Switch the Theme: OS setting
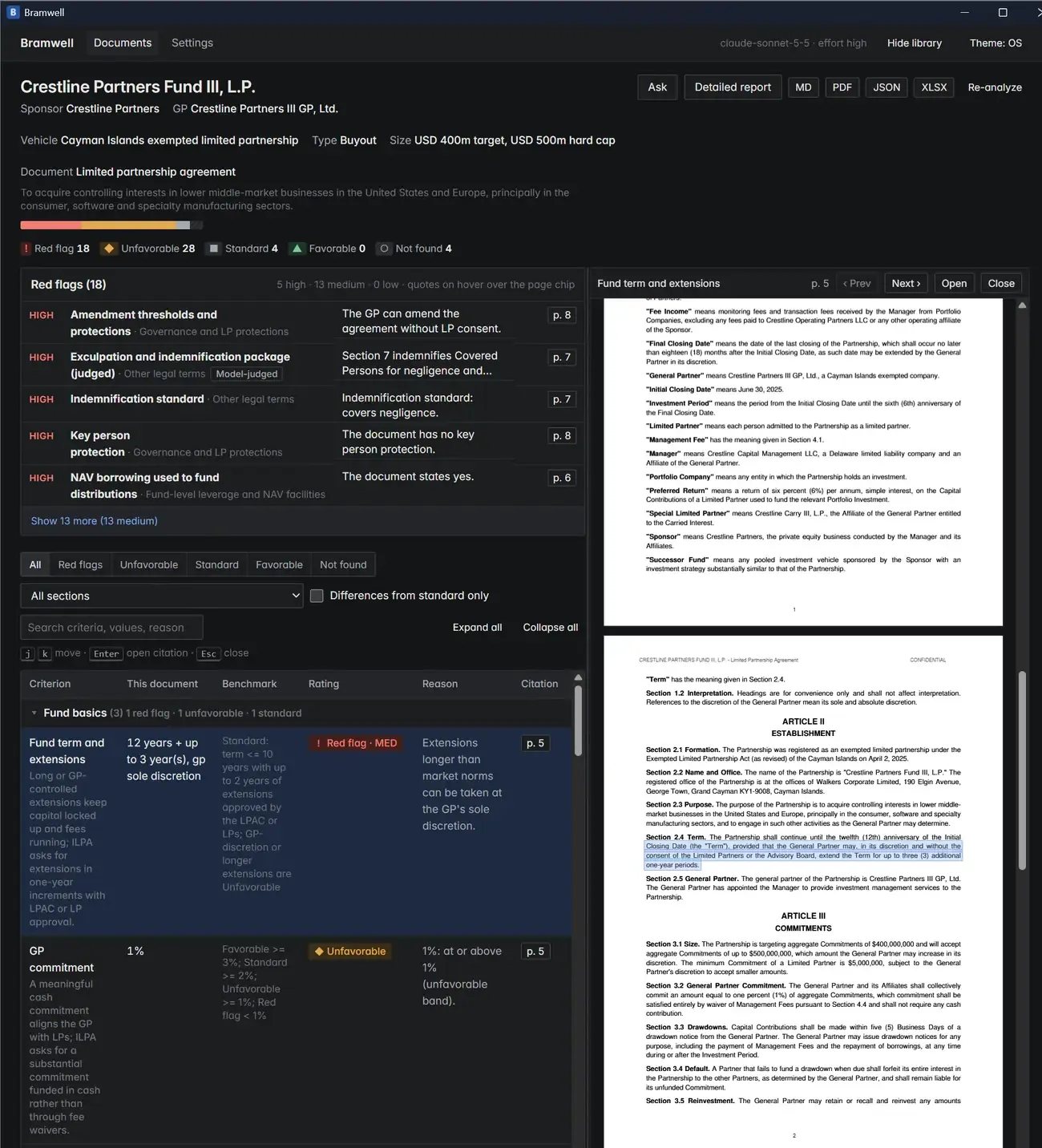The width and height of the screenshot is (1042, 1148). tap(996, 43)
